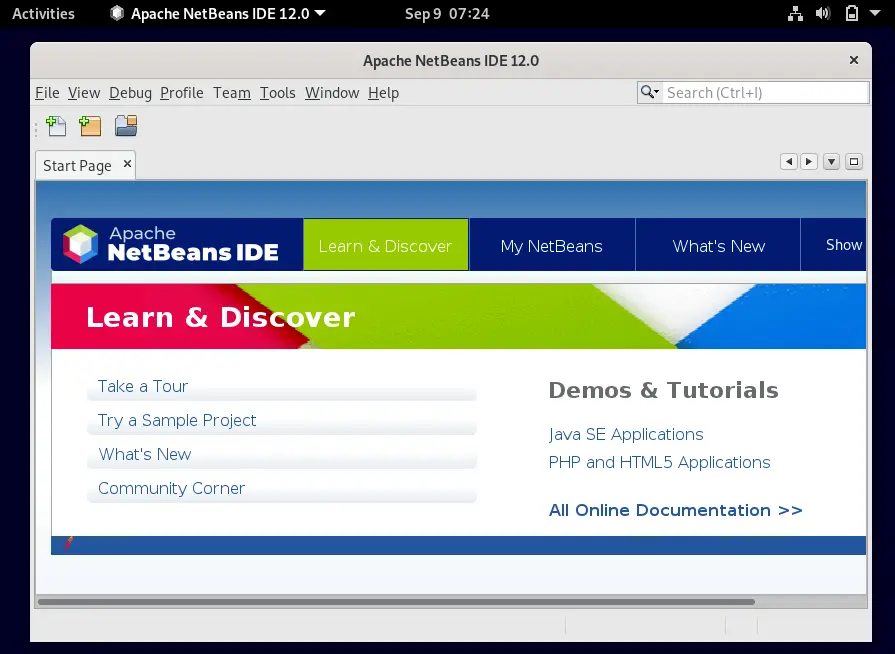The image size is (895, 654).
Task: Open the Window menu
Action: (332, 93)
